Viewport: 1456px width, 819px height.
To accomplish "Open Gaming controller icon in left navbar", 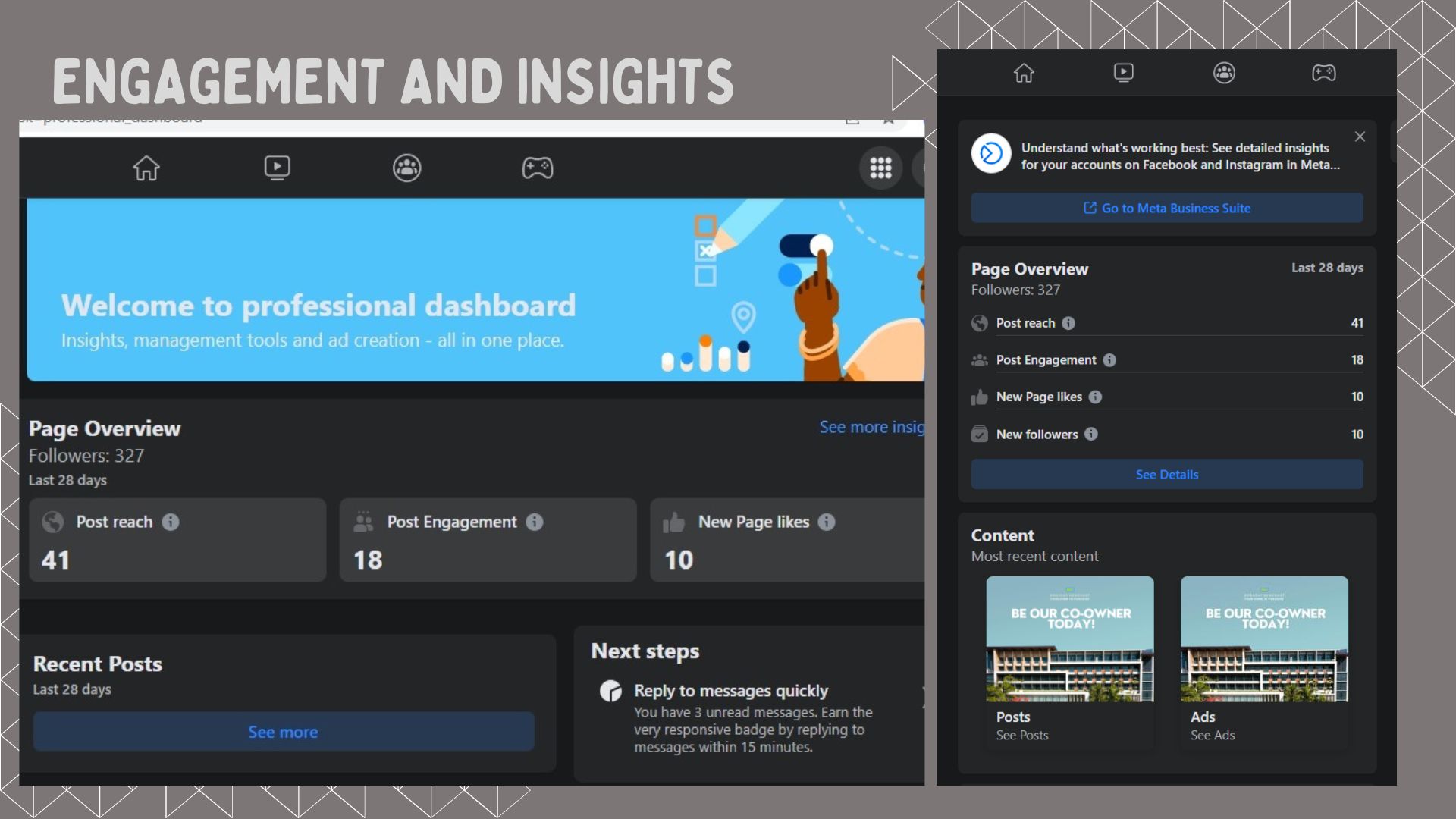I will [x=538, y=168].
